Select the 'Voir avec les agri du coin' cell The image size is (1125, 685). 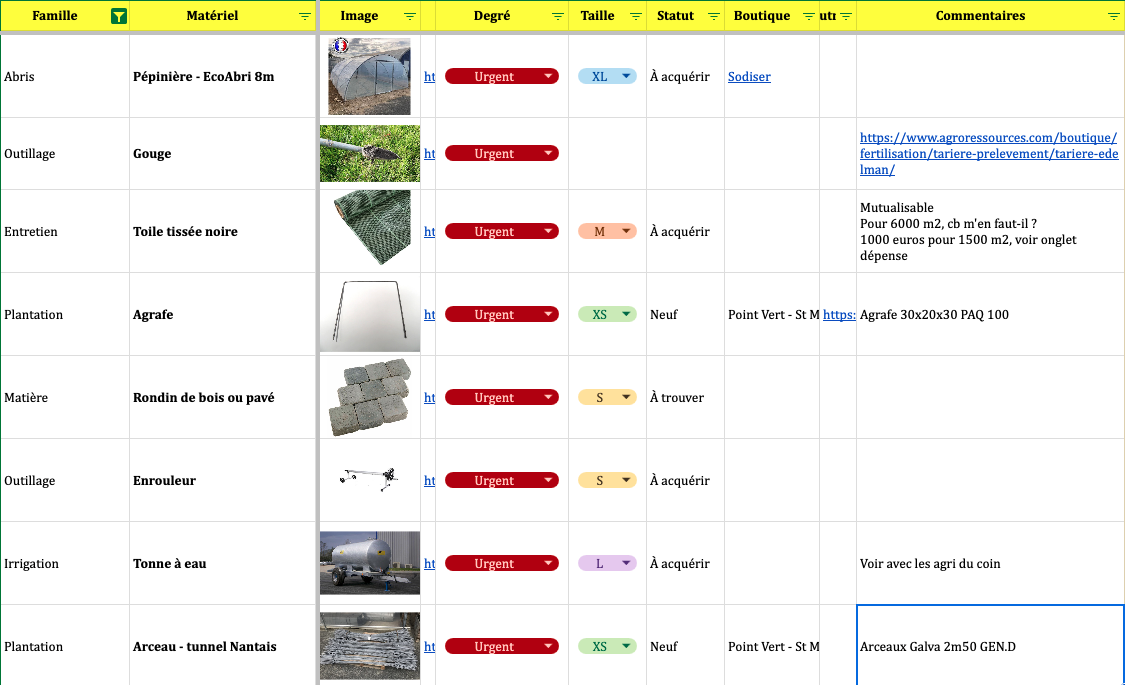tap(989, 564)
